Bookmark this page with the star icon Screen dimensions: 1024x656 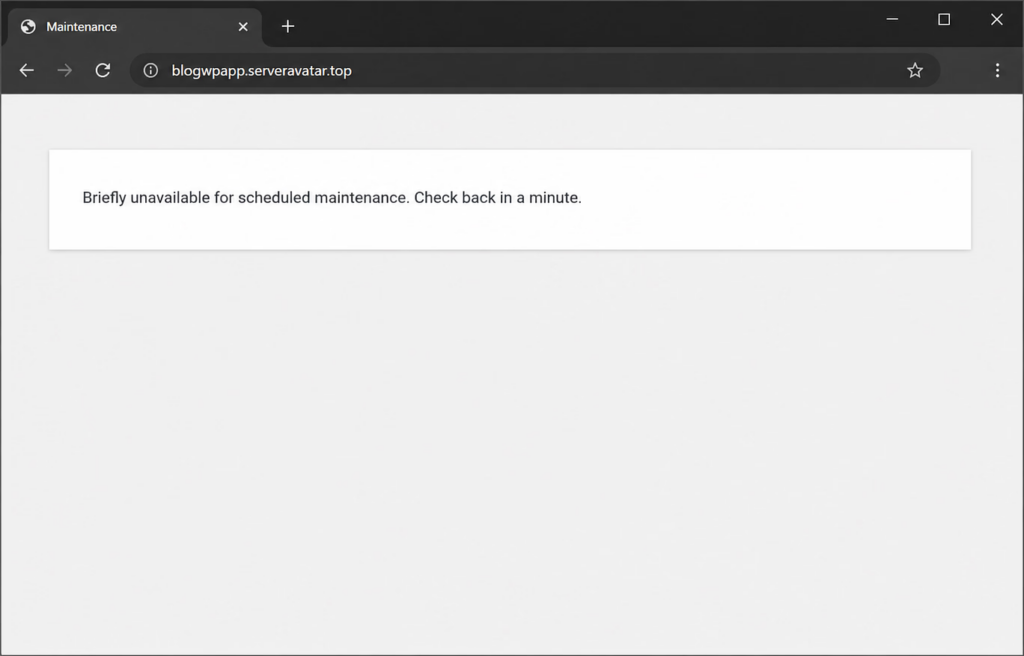point(915,71)
